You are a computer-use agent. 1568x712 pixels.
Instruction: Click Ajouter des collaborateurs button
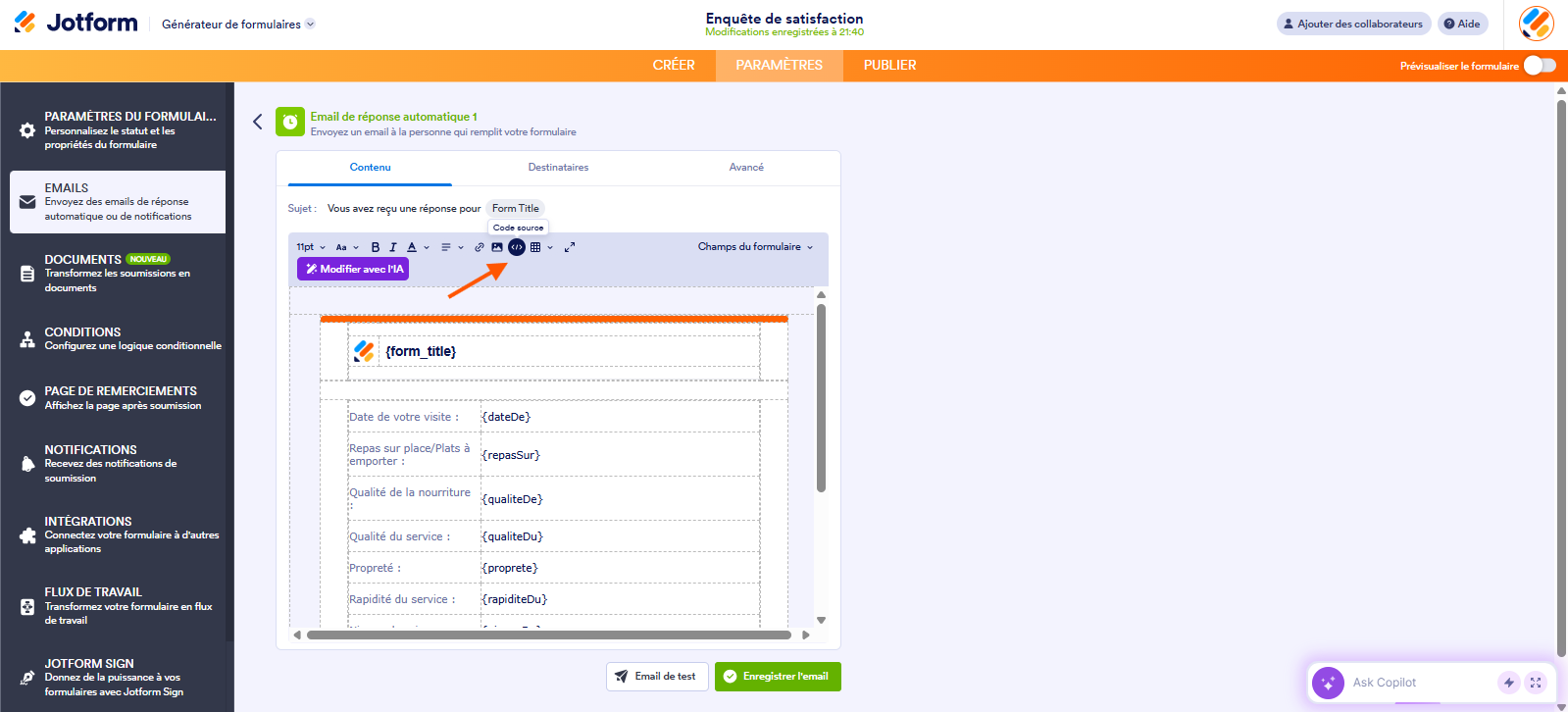(x=1353, y=24)
